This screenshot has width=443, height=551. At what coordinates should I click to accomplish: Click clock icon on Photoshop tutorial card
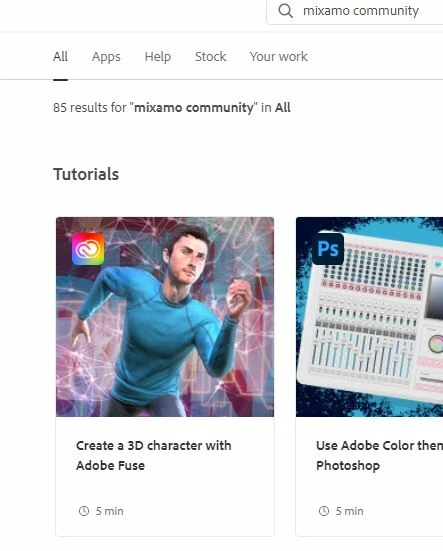(324, 511)
